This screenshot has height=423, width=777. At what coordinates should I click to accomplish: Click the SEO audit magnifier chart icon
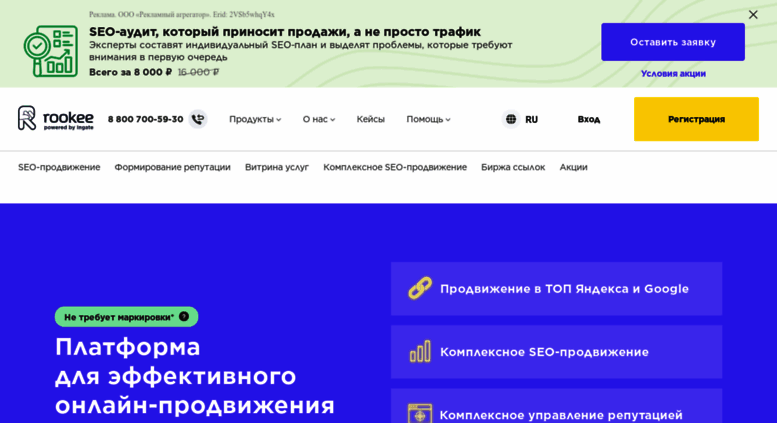pyautogui.click(x=51, y=51)
